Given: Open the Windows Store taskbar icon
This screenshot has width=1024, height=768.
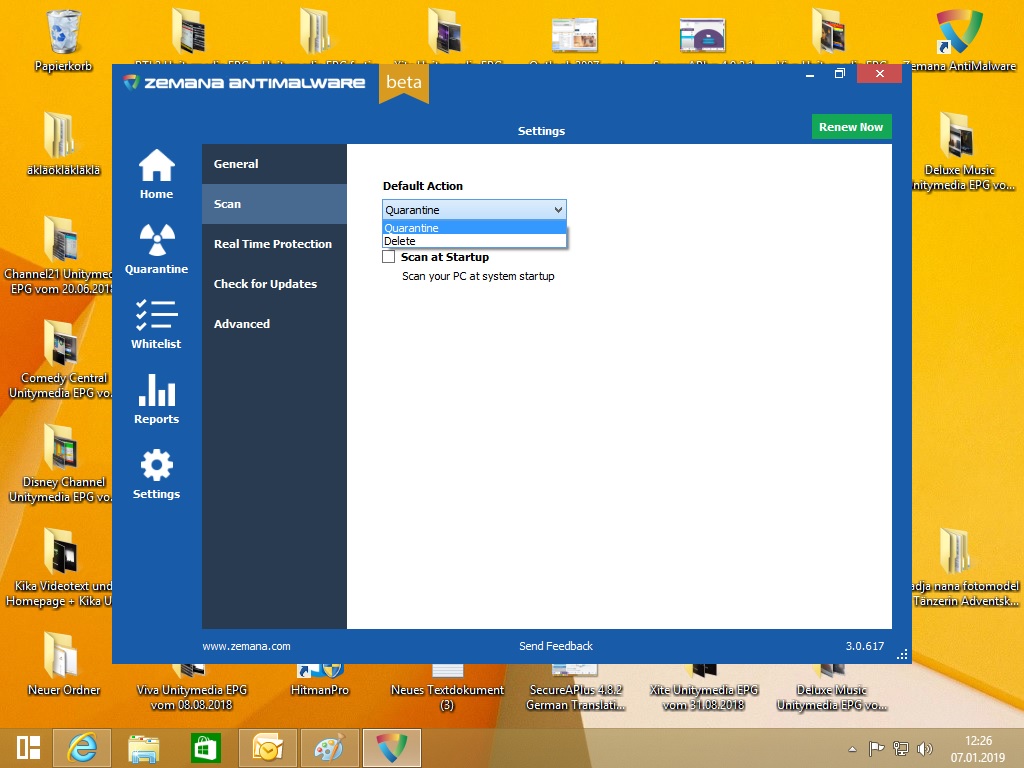Looking at the screenshot, I should click(x=205, y=748).
